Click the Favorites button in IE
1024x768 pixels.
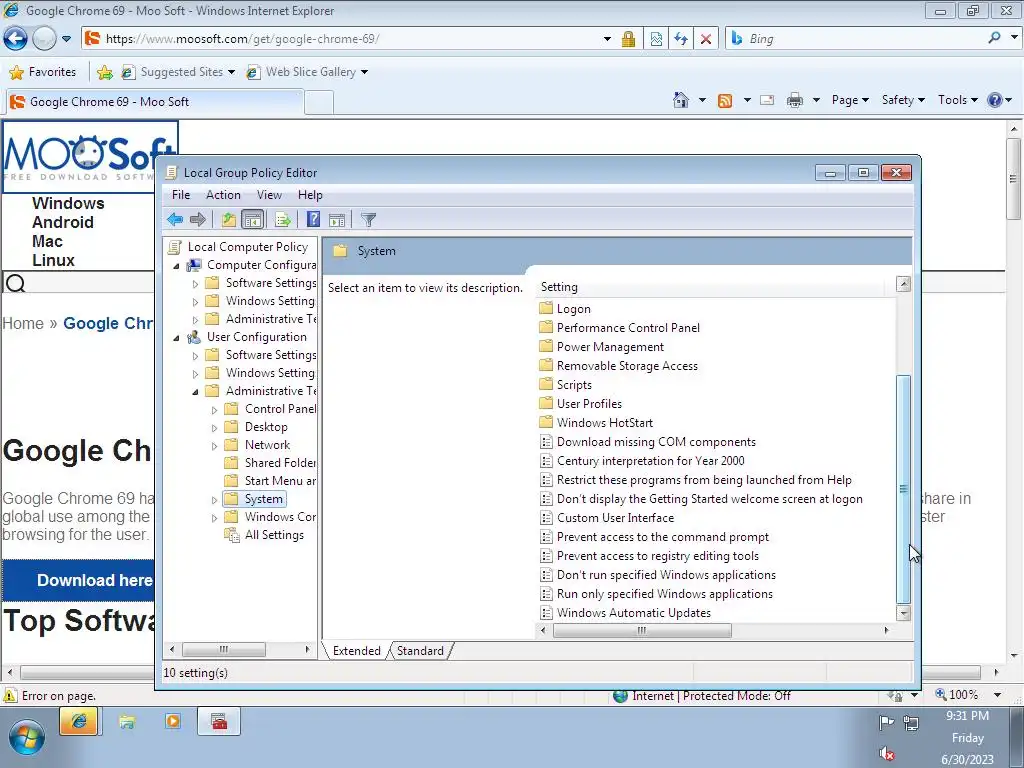[x=43, y=72]
